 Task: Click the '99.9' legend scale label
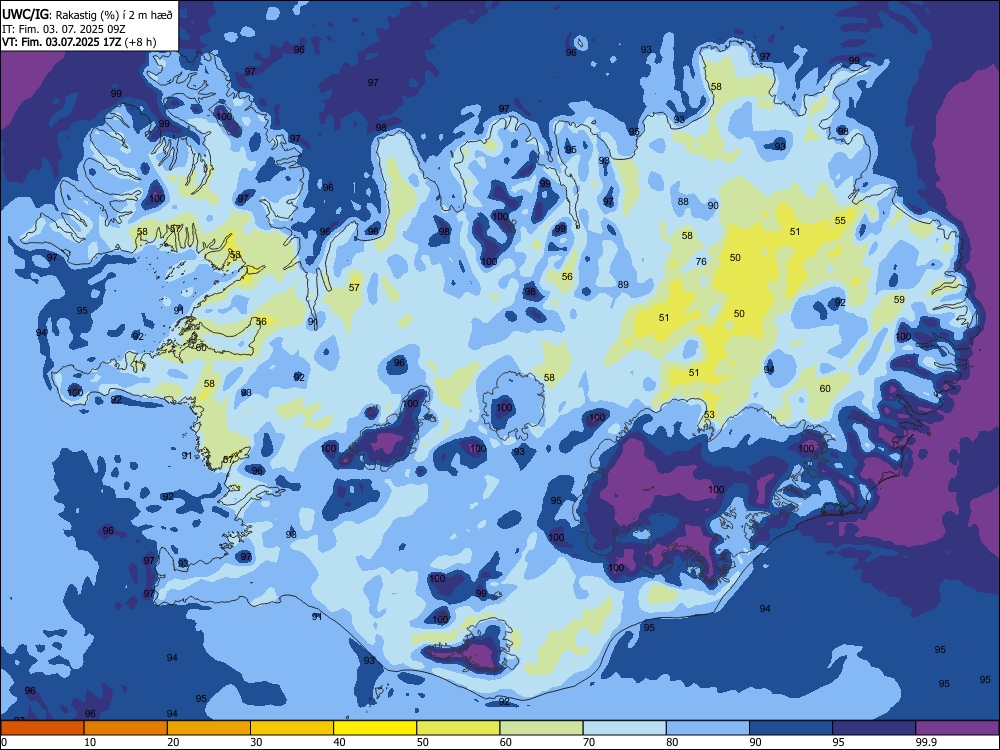tap(925, 742)
